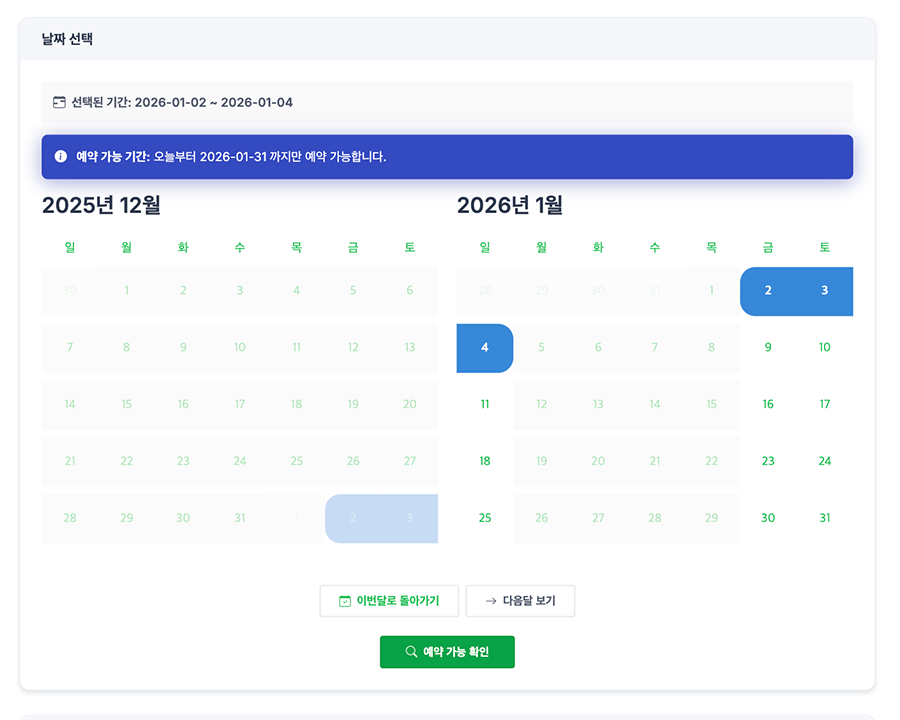This screenshot has height=720, width=900.
Task: Select January 31, the last bookable day
Action: [x=824, y=518]
